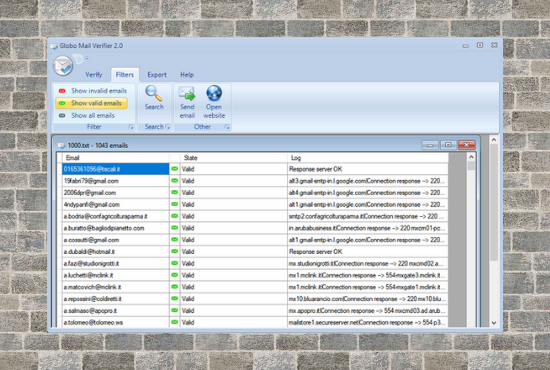Click the Log column header
This screenshot has height=370, width=550.
[x=368, y=158]
